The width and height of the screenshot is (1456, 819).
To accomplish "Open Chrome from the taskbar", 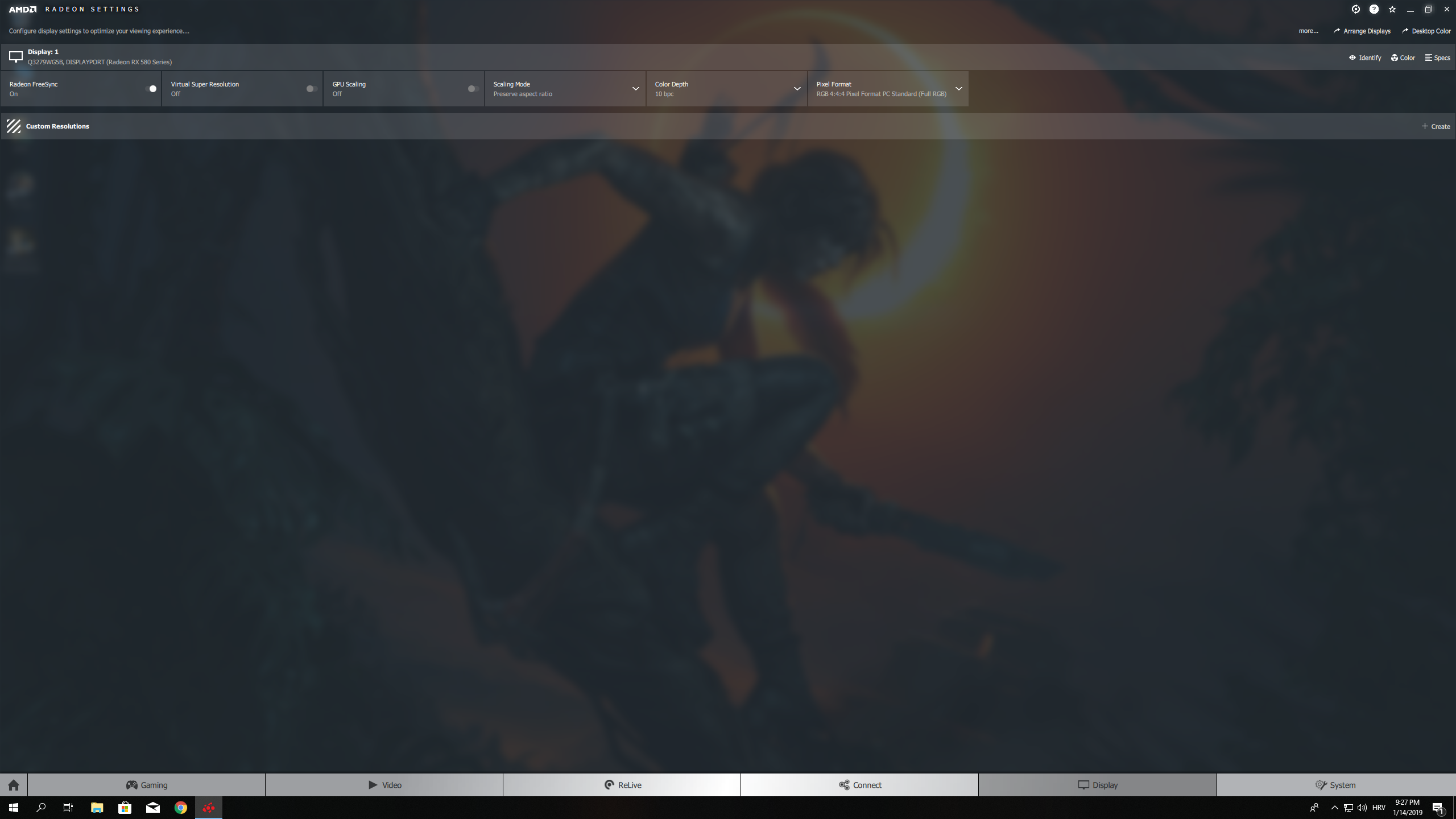I will [181, 808].
